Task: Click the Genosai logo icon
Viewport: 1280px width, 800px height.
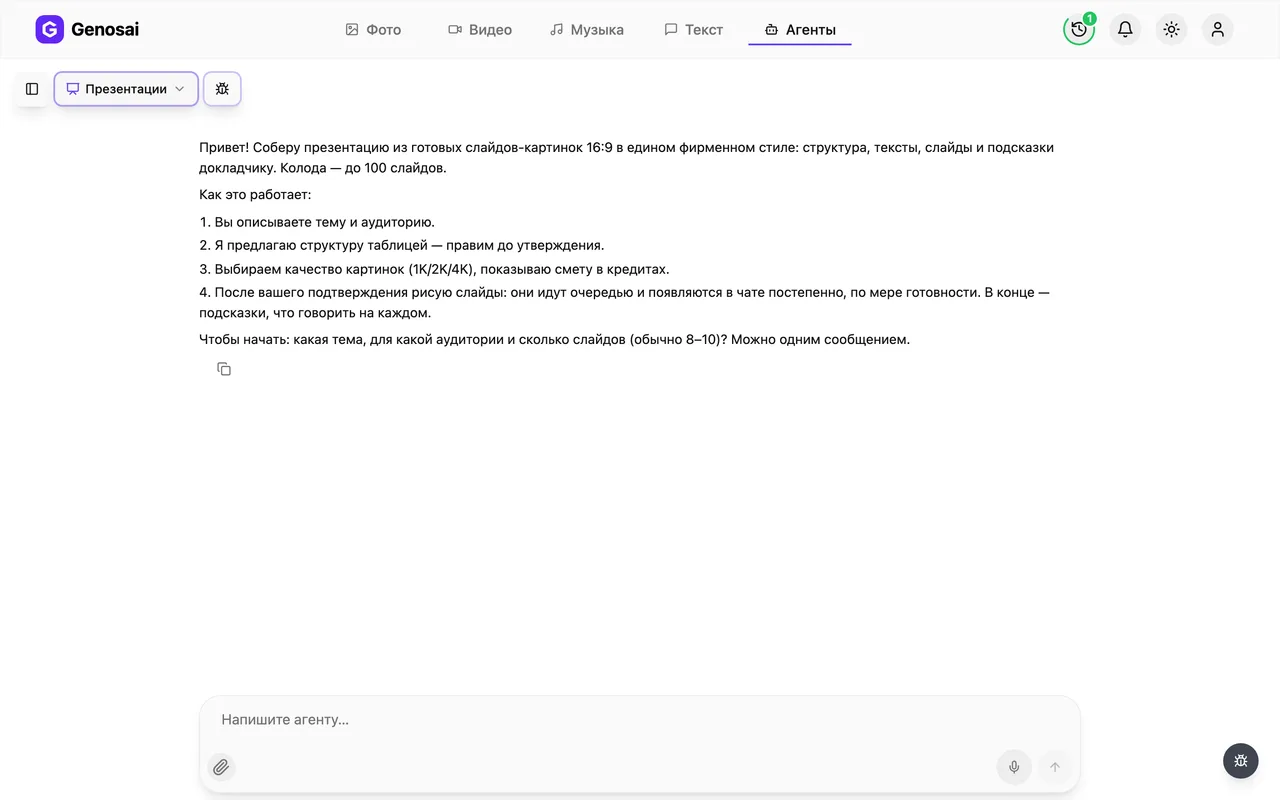Action: (x=49, y=30)
